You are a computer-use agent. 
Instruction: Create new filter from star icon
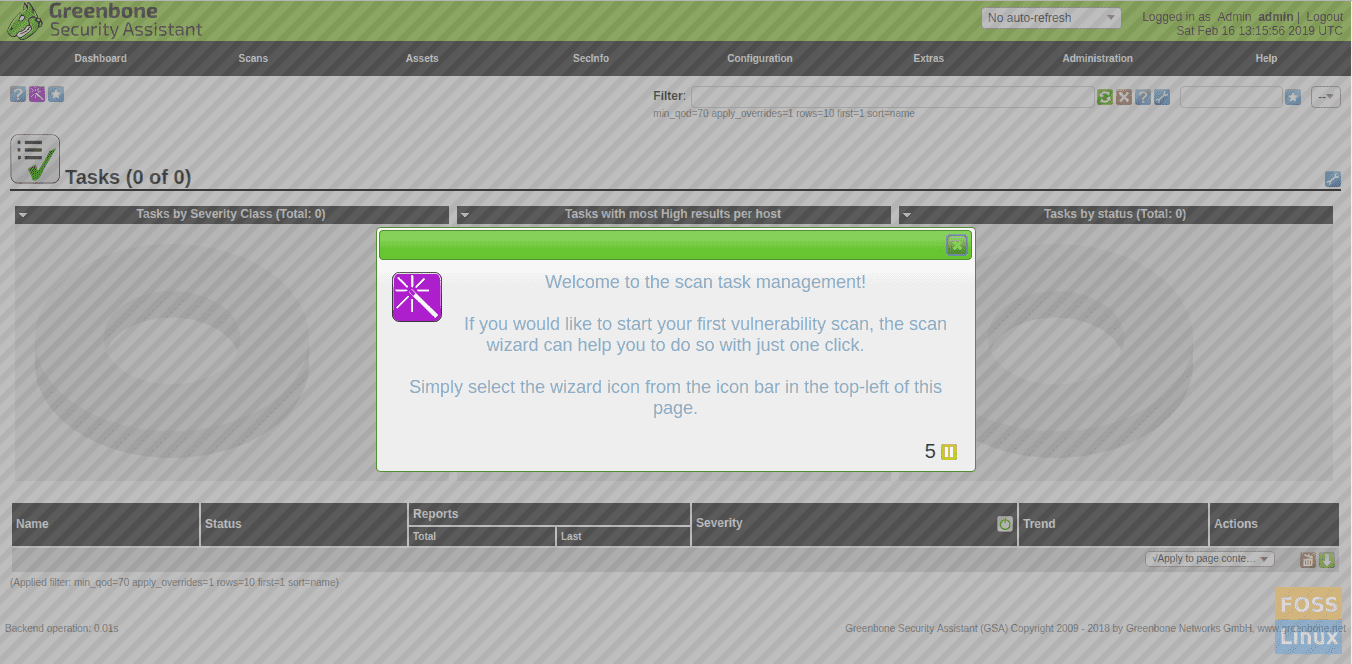click(x=1293, y=97)
